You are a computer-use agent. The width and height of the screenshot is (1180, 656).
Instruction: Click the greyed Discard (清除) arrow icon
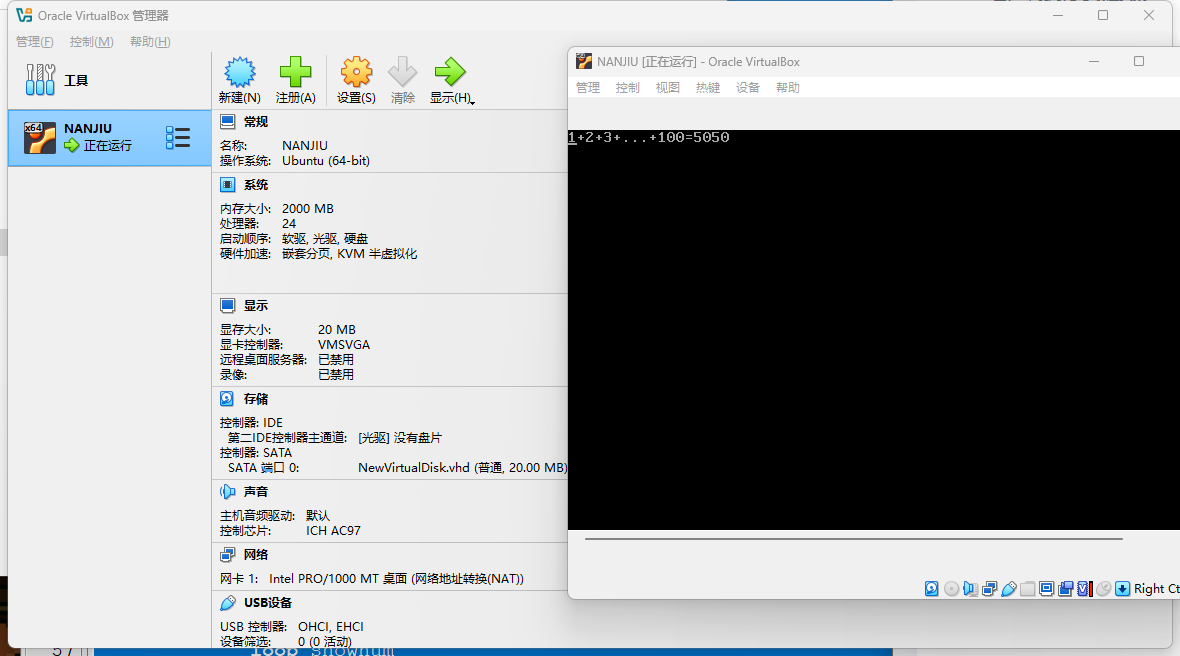403,72
